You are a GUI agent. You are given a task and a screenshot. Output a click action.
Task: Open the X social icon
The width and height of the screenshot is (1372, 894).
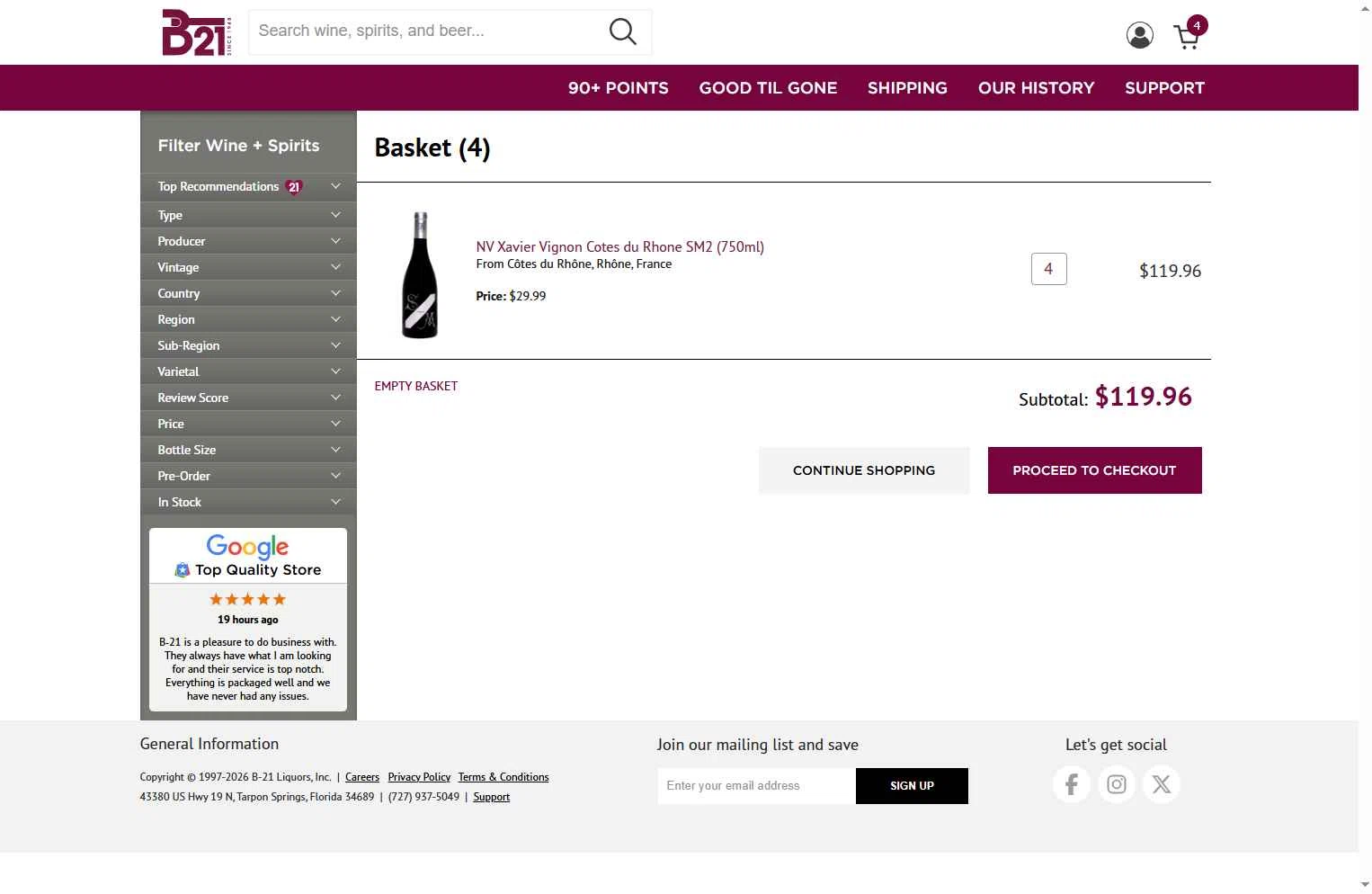click(1161, 784)
